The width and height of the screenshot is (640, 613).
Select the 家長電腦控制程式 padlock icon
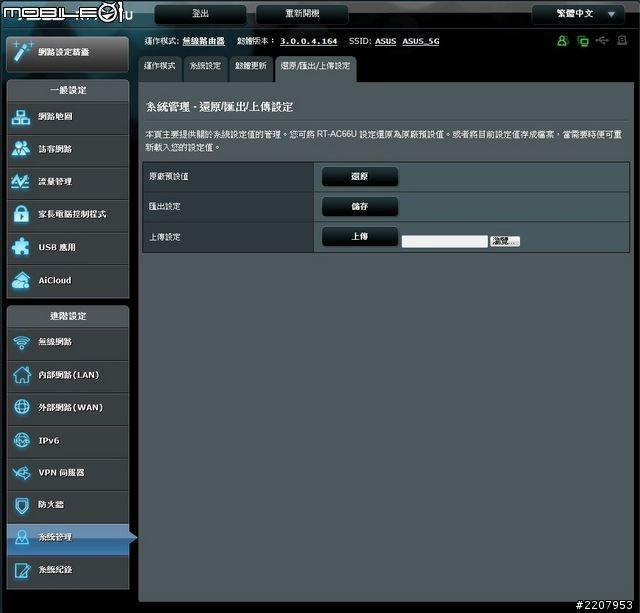coord(21,214)
